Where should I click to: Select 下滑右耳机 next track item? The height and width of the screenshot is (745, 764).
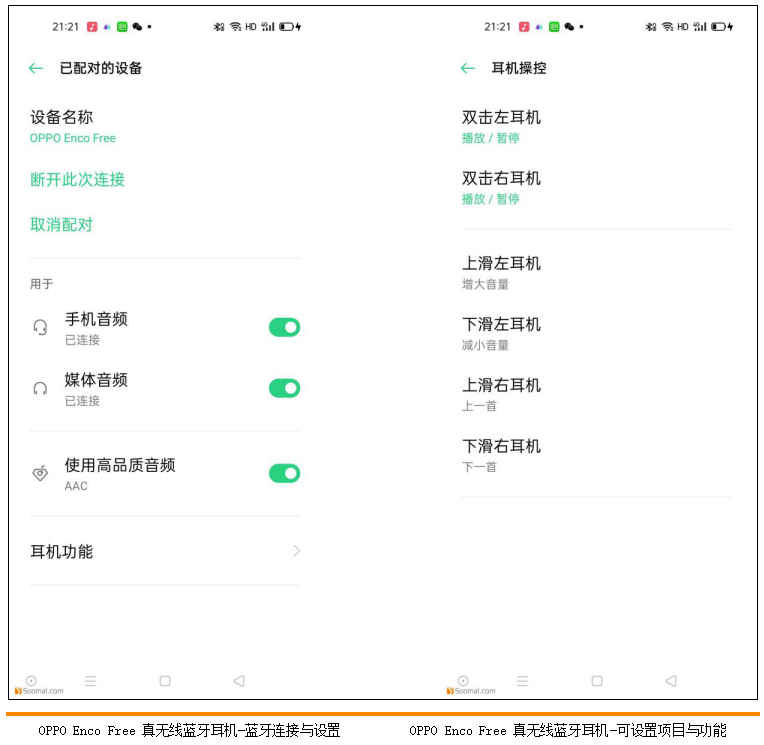[x=597, y=456]
